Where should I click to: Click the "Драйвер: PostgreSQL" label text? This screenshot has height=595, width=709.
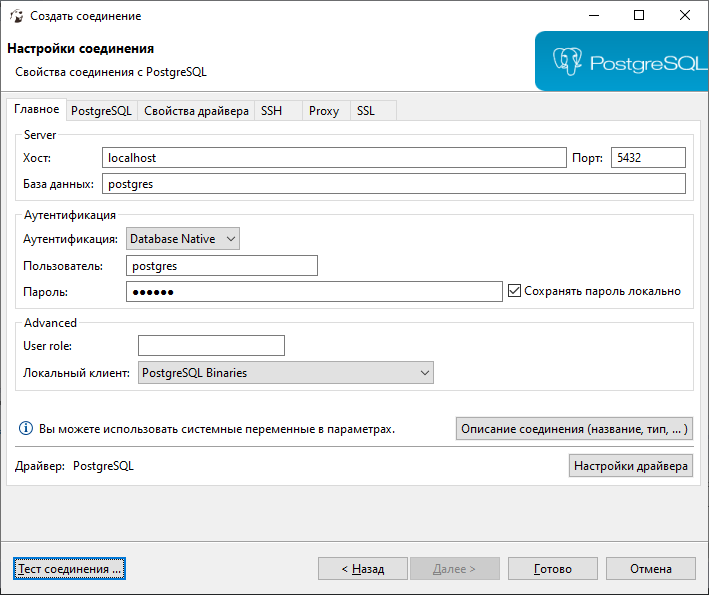pyautogui.click(x=74, y=466)
